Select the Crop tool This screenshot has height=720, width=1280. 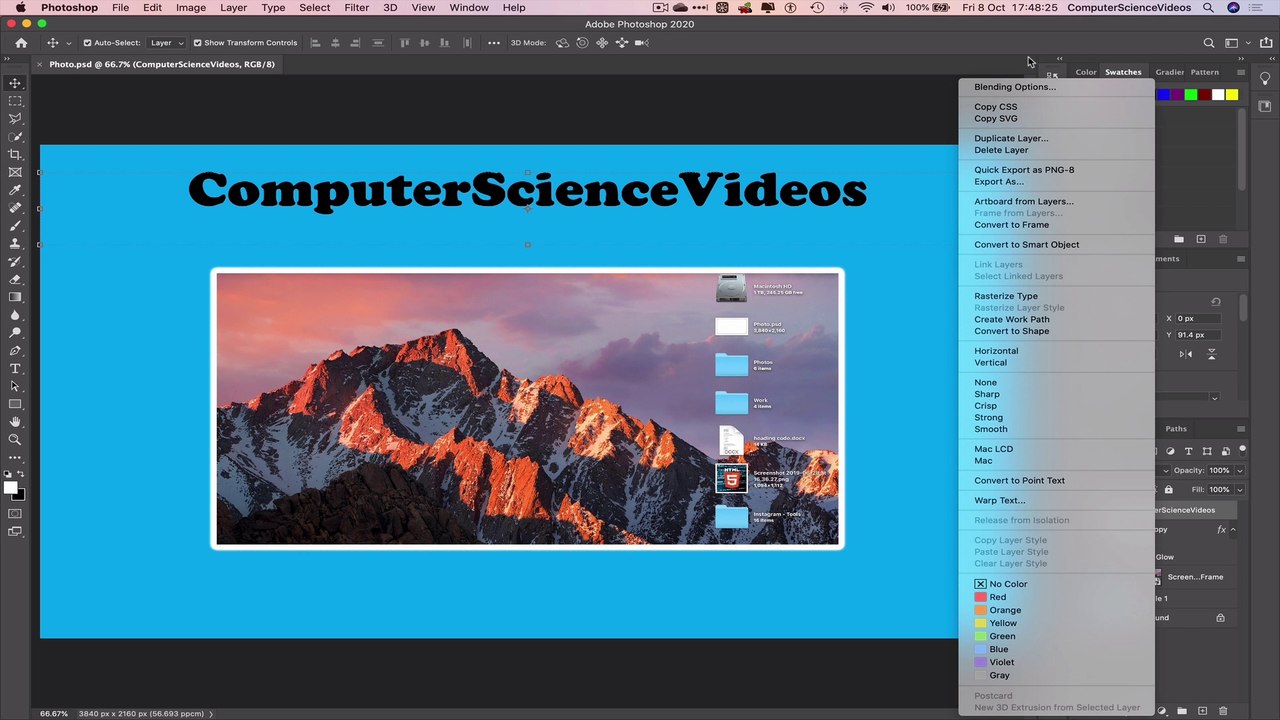tap(15, 154)
